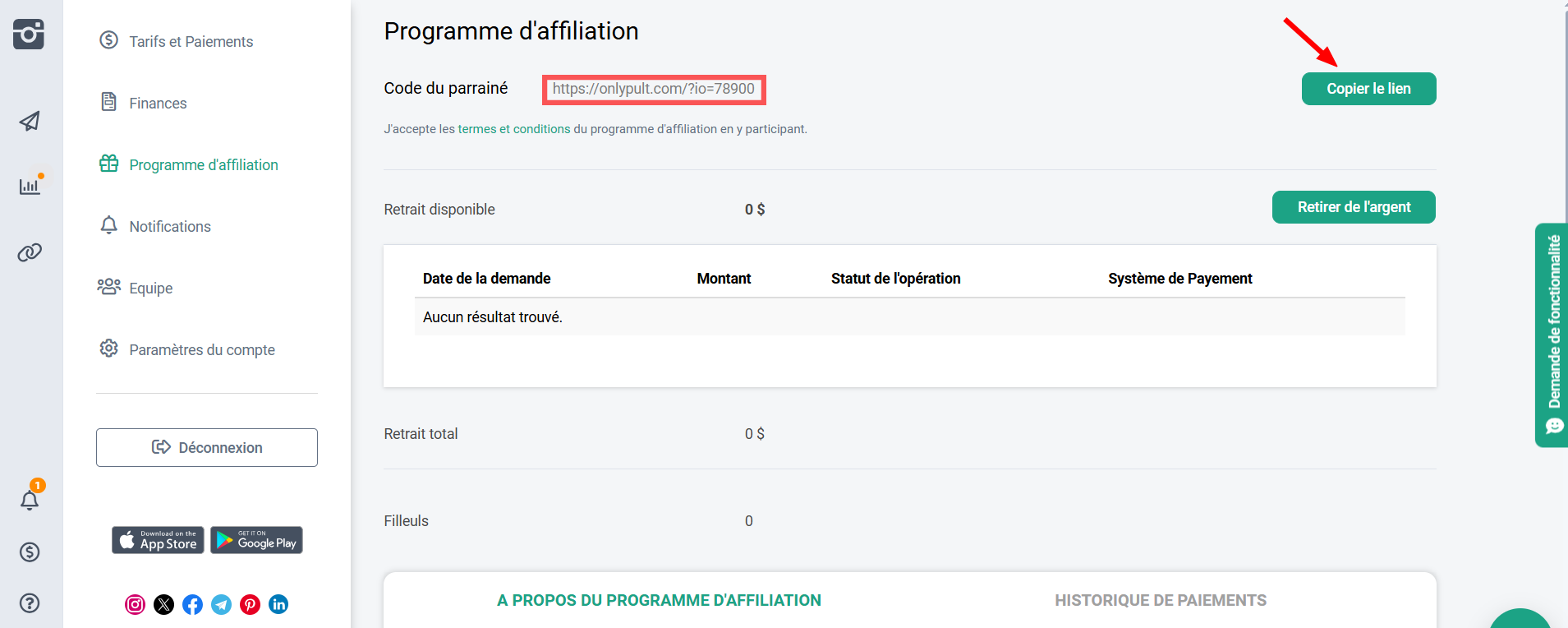This screenshot has width=1568, height=628.
Task: Switch to Historique de paiements tab
Action: coord(1160,601)
